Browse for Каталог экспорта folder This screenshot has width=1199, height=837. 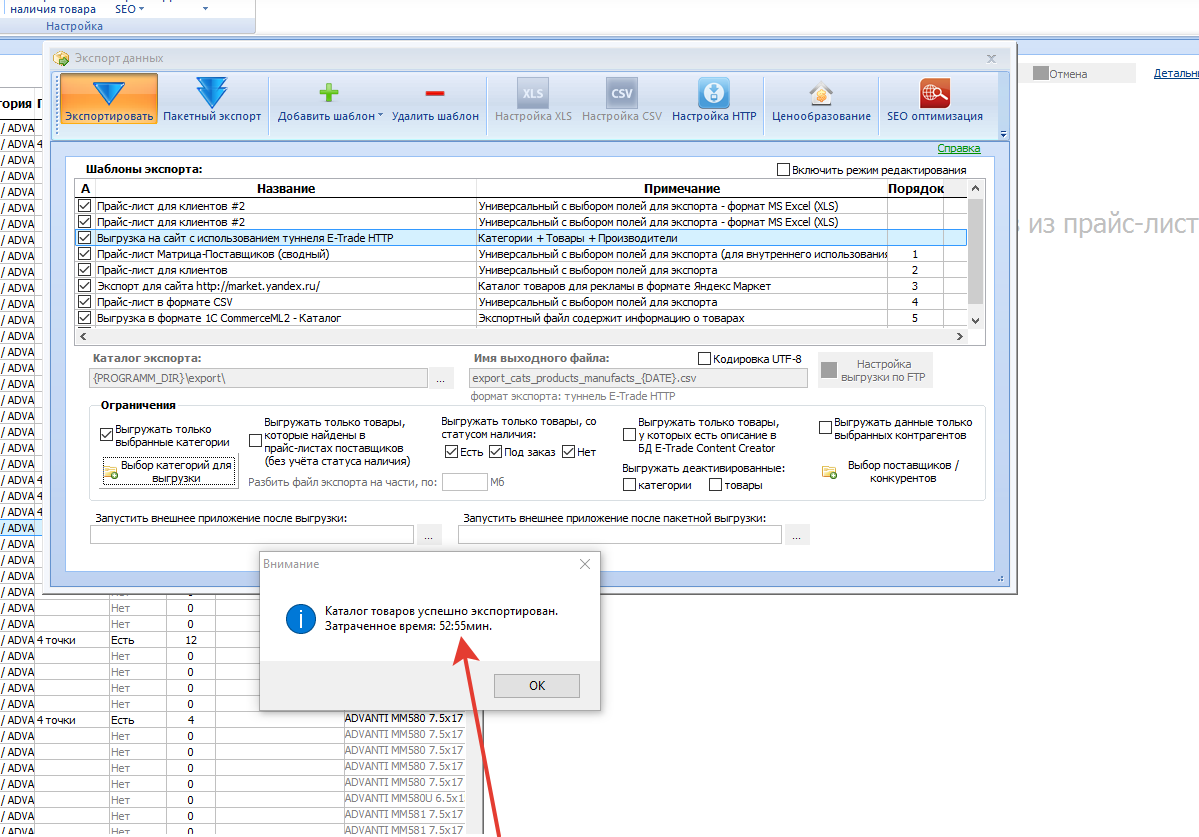point(440,378)
